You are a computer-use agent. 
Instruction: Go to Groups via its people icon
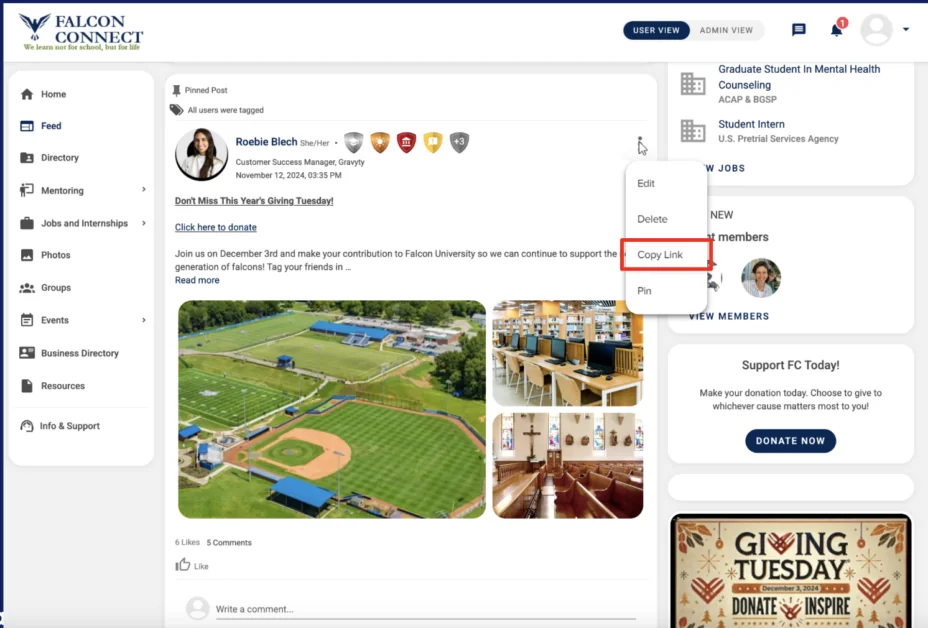point(27,288)
